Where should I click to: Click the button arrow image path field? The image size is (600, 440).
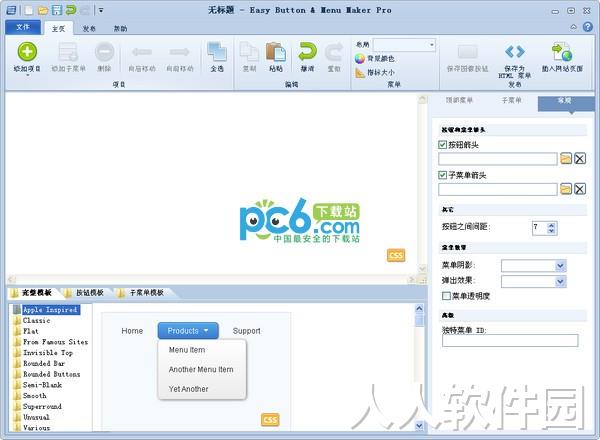tap(498, 159)
